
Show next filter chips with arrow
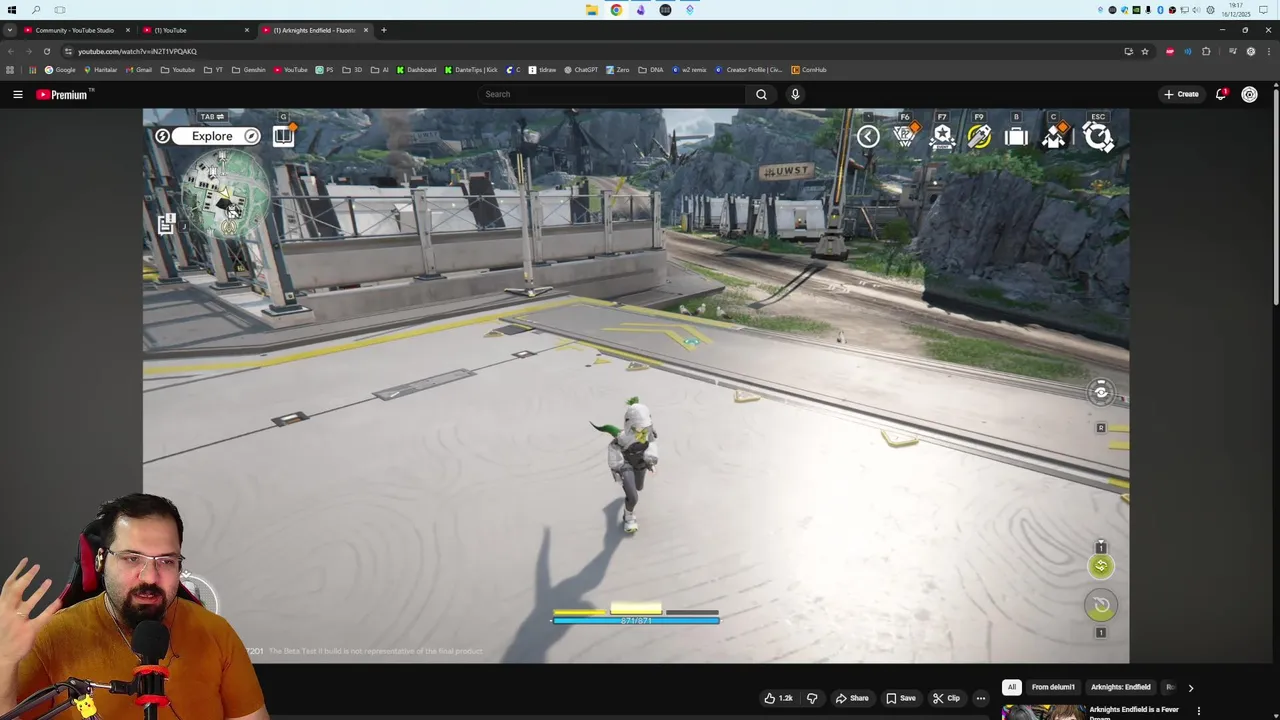click(1190, 688)
